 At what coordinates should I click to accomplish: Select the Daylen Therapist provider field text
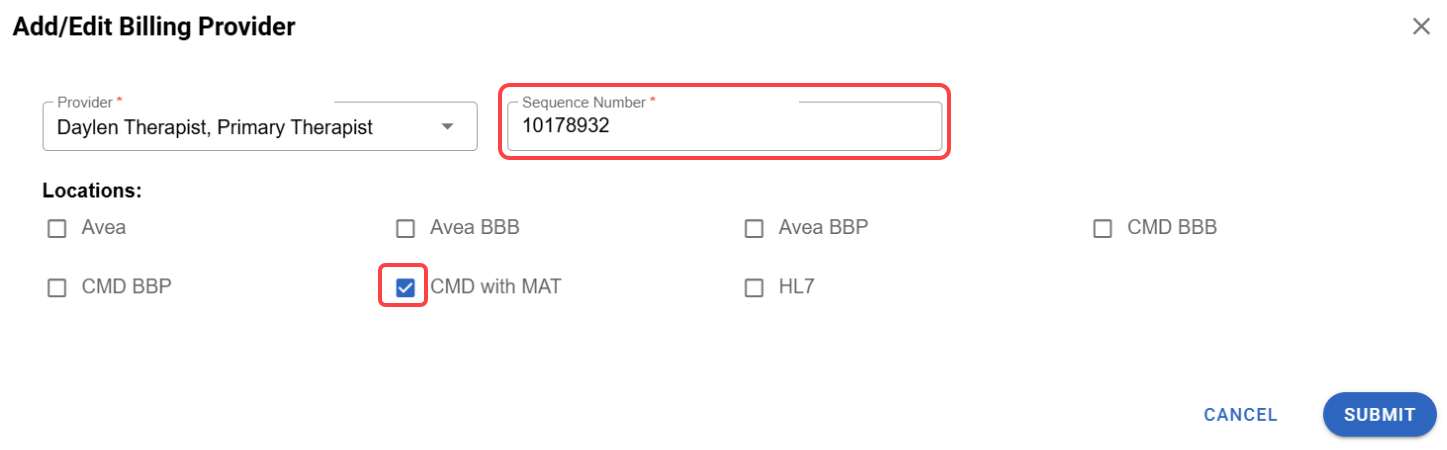tap(215, 127)
